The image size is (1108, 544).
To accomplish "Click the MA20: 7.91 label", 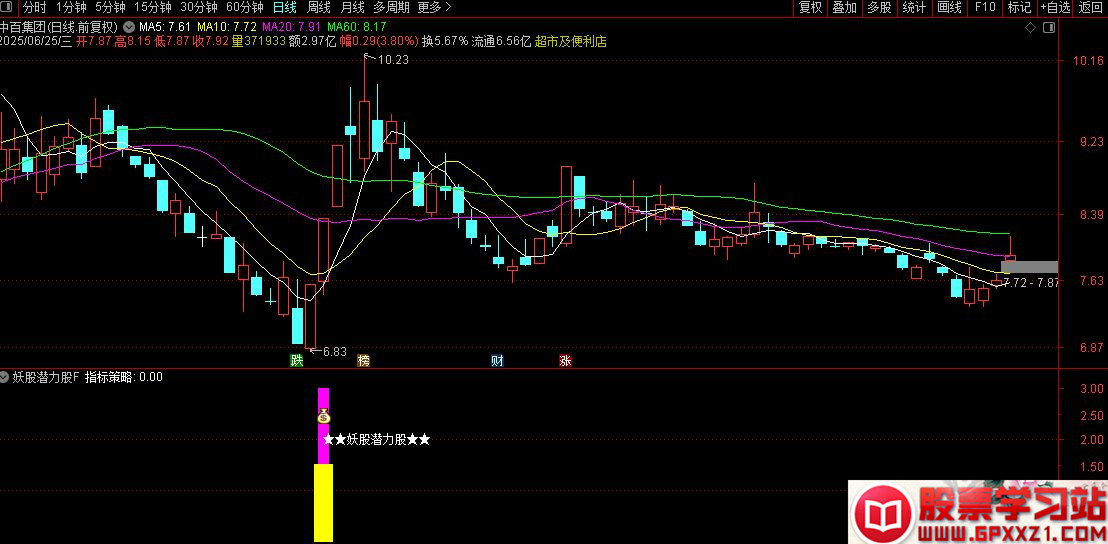I will [290, 27].
